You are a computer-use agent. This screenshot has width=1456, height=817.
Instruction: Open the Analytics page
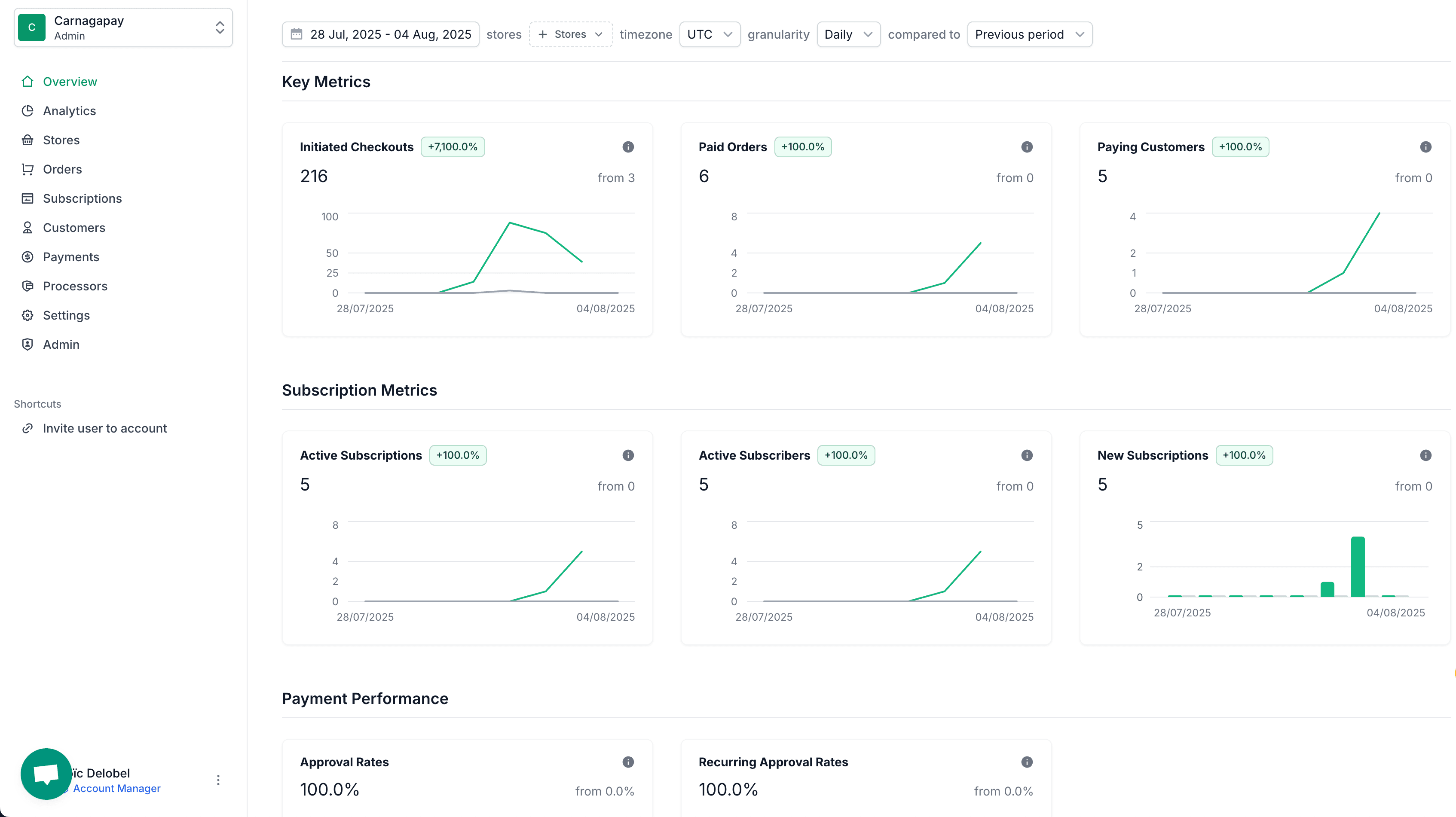tap(69, 111)
